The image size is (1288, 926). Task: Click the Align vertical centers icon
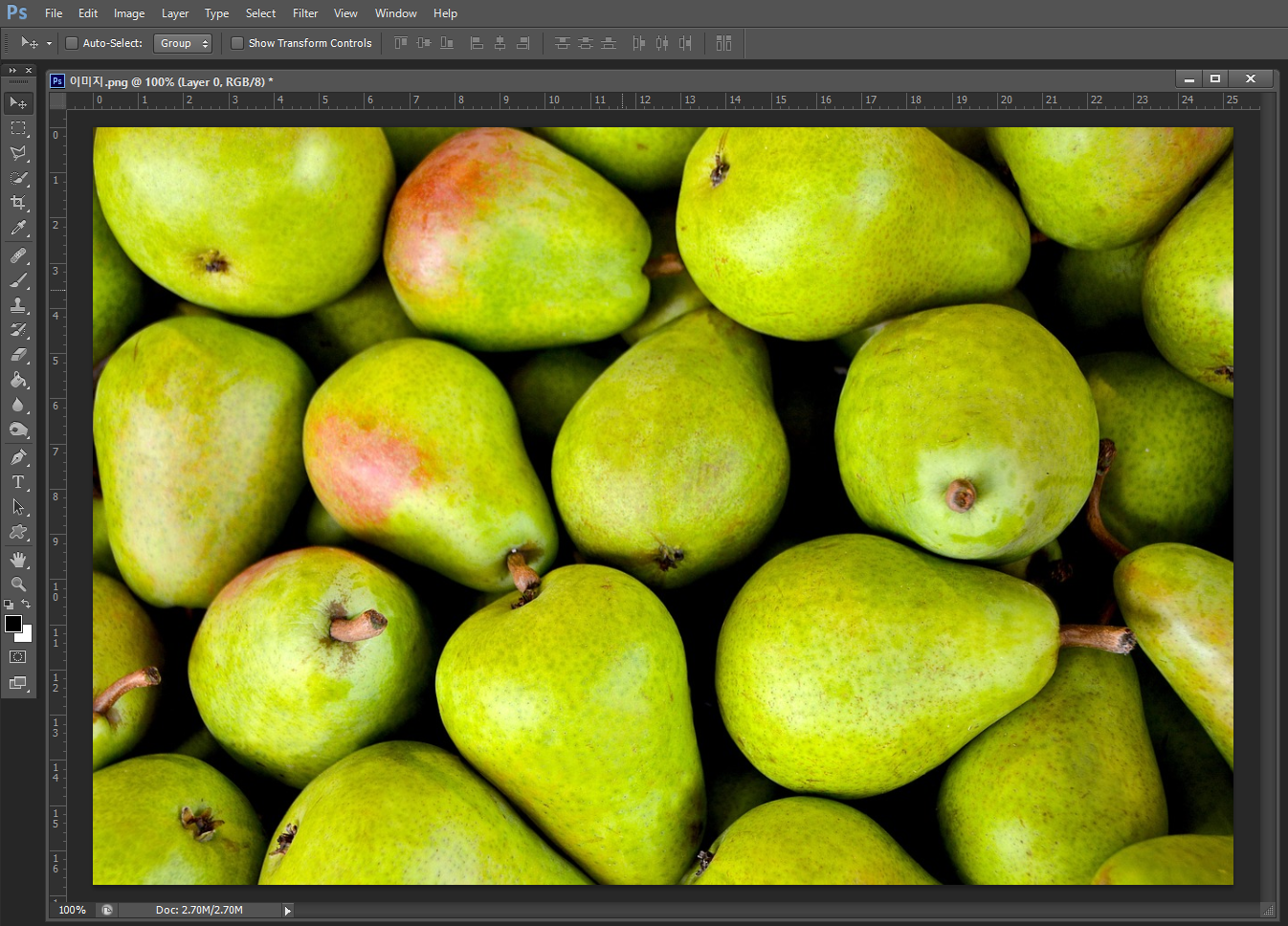click(x=424, y=43)
